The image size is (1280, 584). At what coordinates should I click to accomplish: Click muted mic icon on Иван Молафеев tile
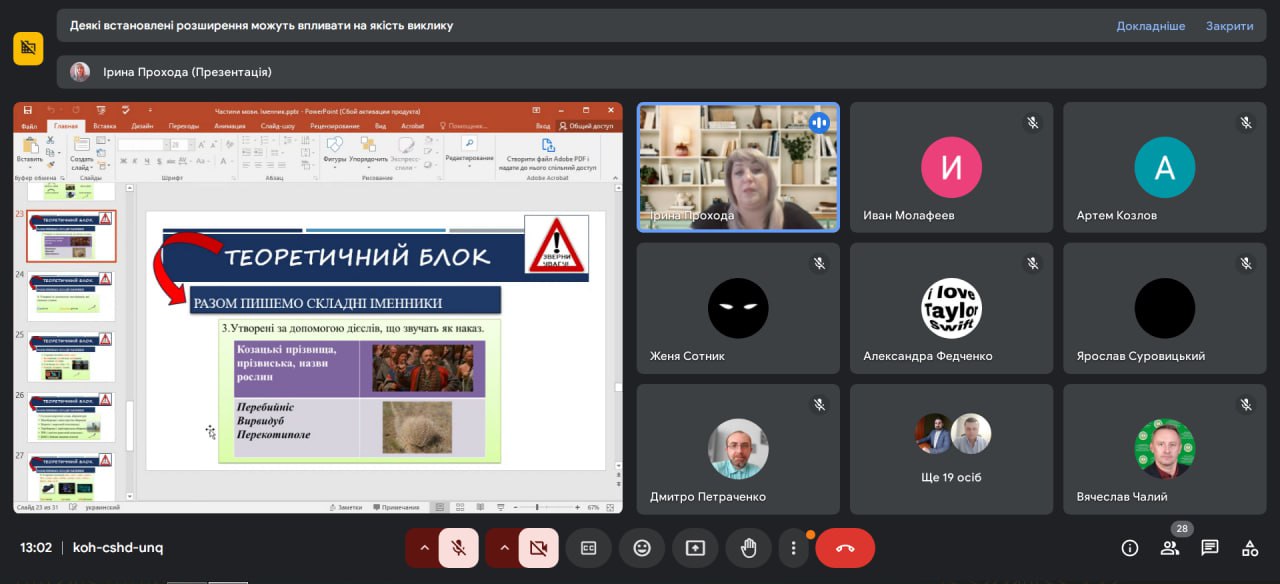[x=1033, y=123]
